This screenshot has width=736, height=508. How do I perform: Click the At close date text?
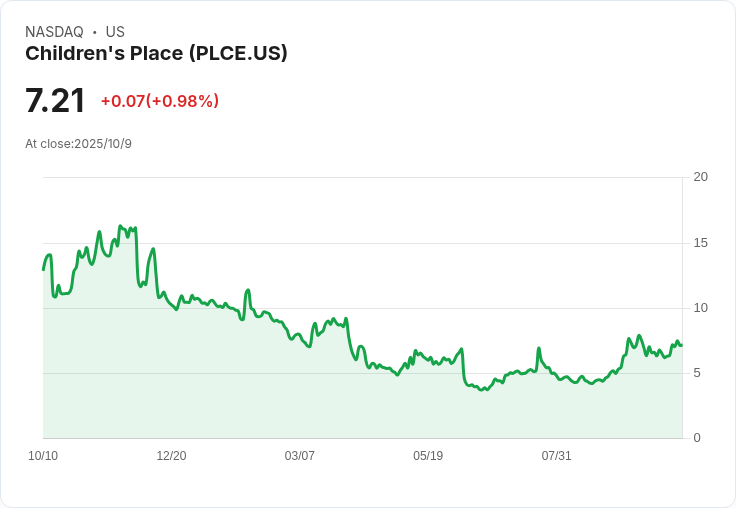(78, 144)
